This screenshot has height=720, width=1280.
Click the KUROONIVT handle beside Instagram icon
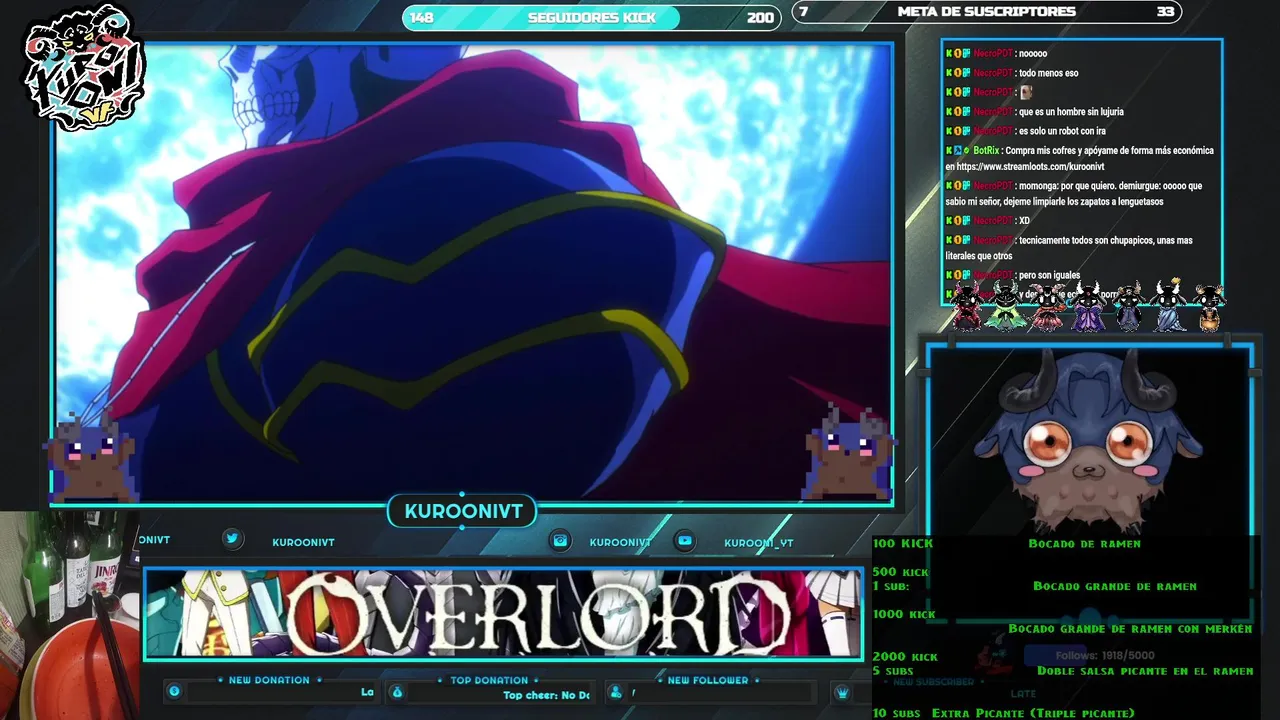point(620,542)
